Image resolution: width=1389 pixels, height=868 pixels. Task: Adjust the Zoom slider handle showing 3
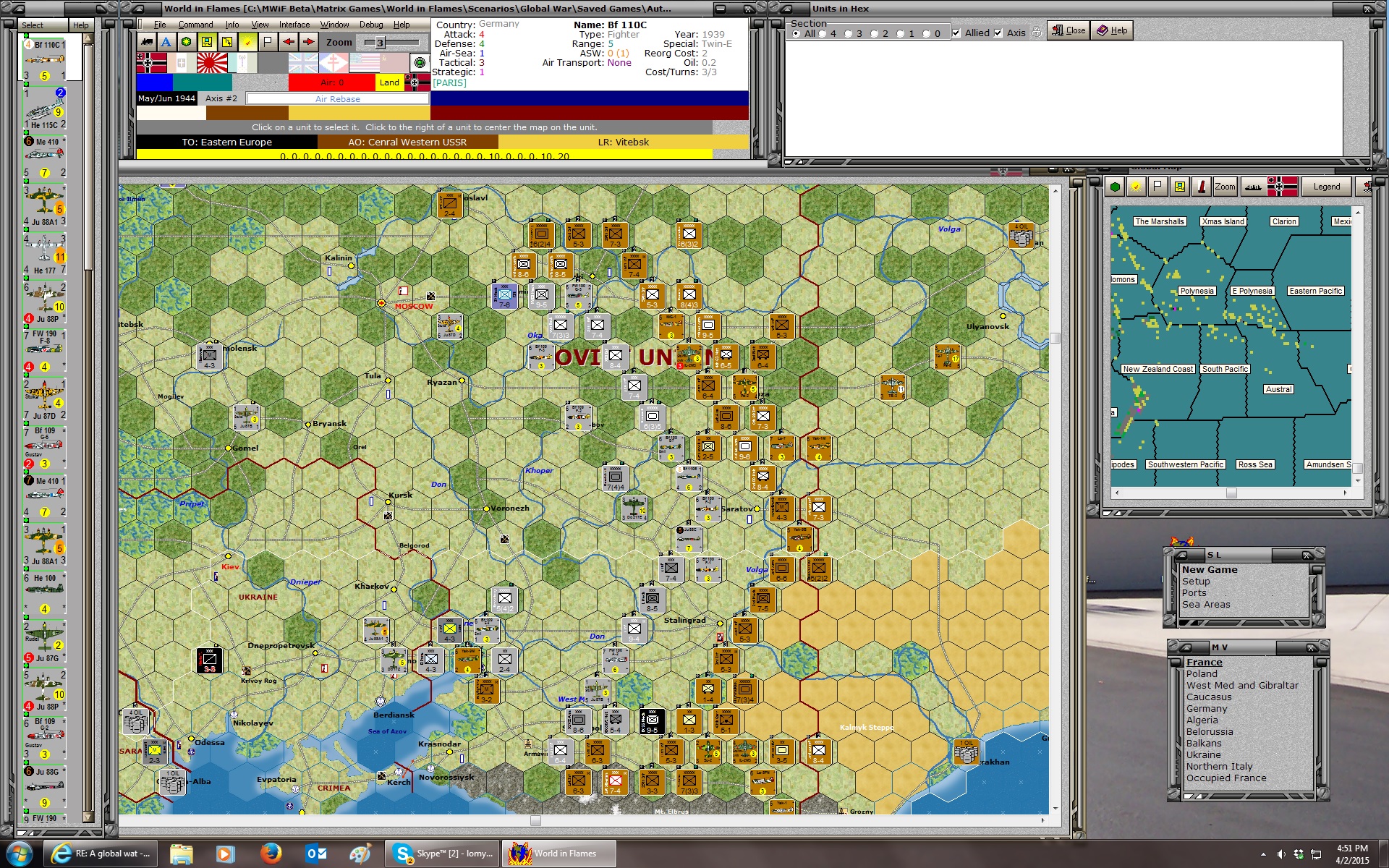(x=380, y=42)
